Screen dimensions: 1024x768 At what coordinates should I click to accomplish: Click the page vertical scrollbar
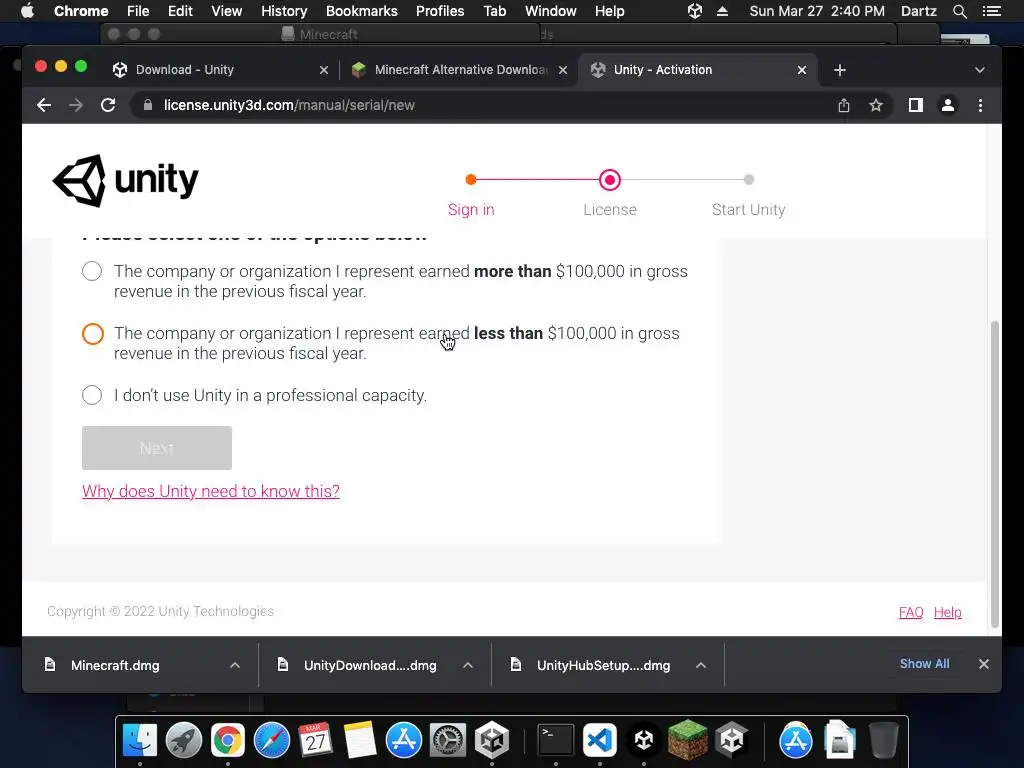995,473
